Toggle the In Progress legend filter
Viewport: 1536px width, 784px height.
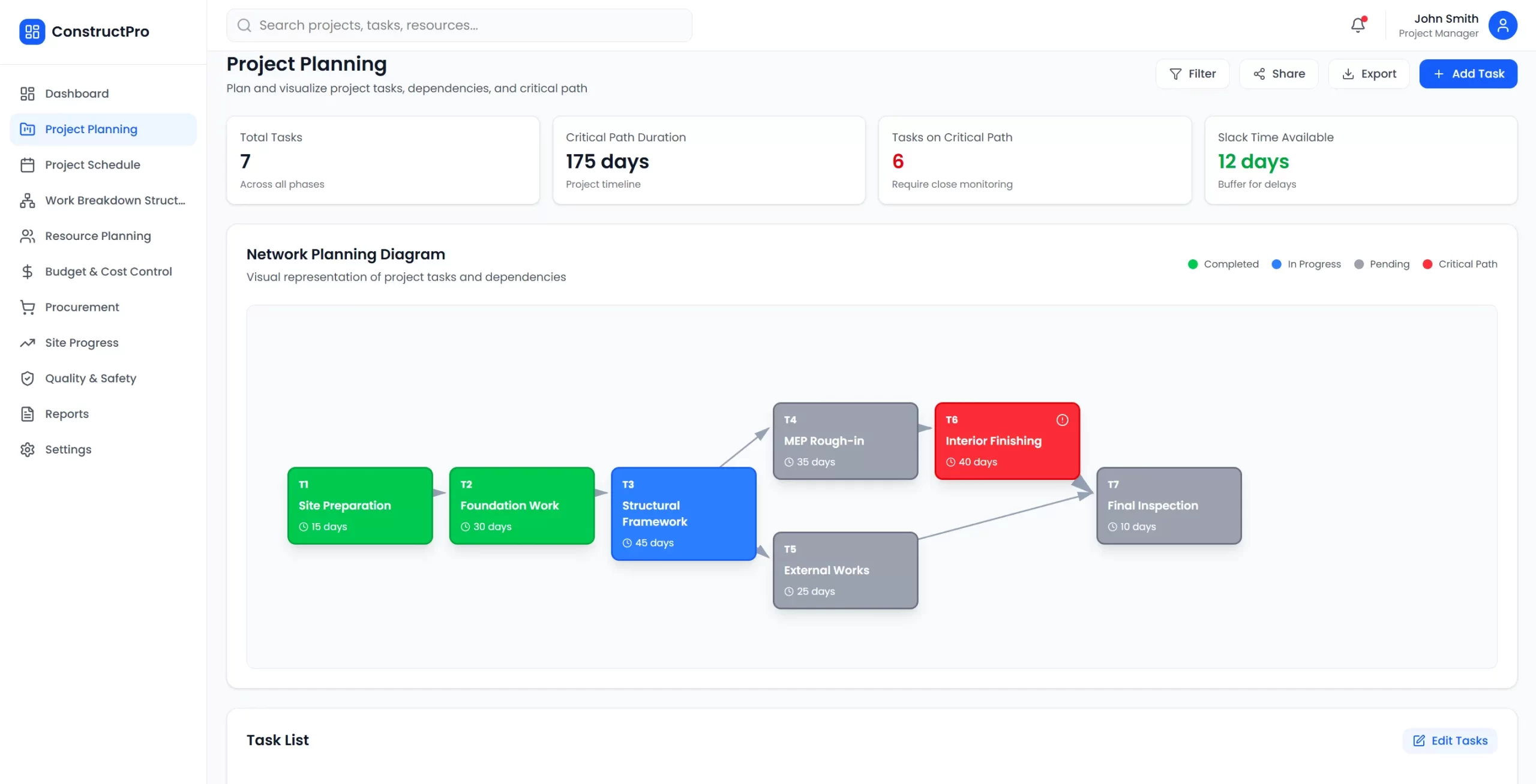(1306, 264)
